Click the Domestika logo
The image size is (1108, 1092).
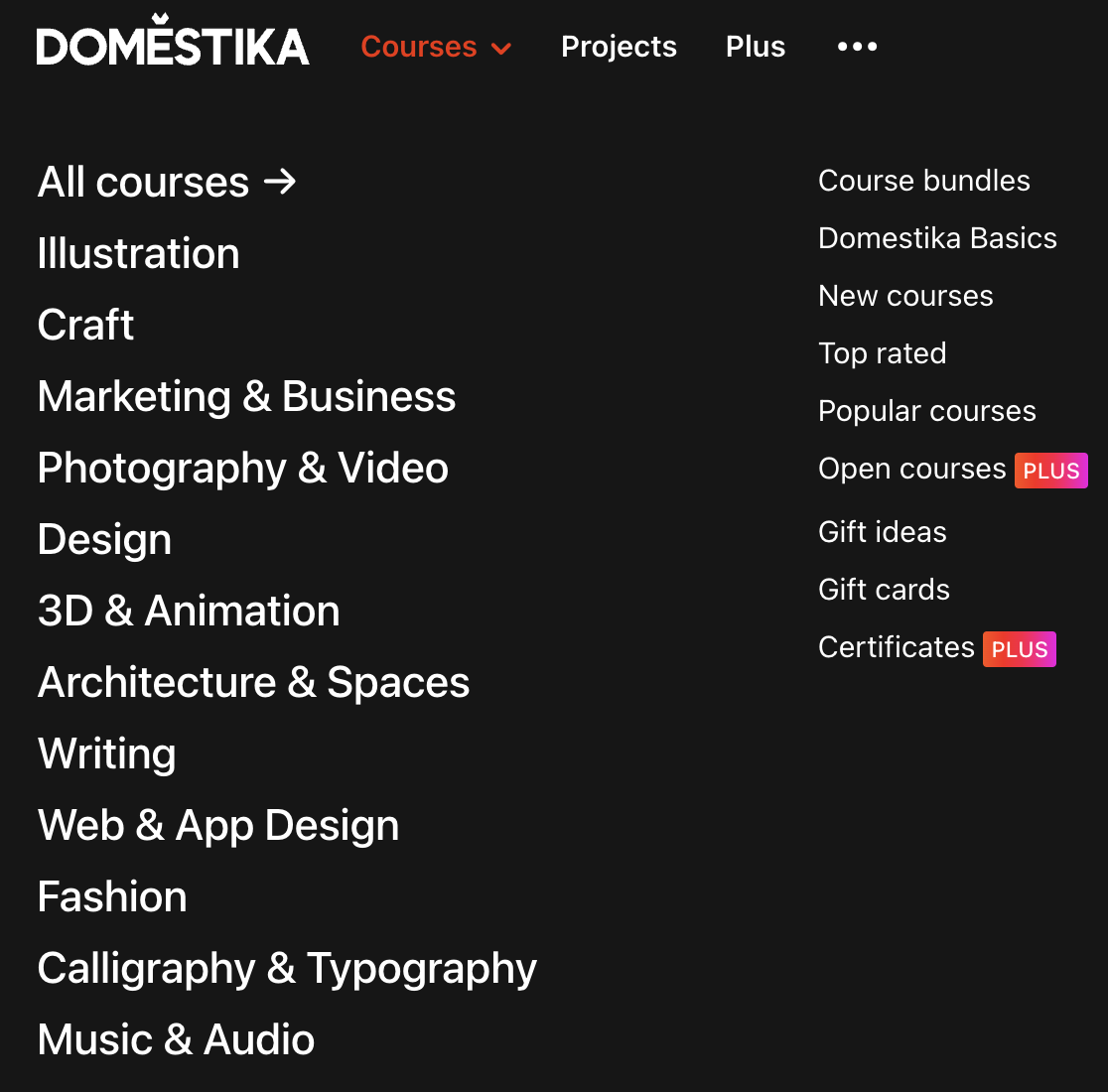tap(173, 41)
